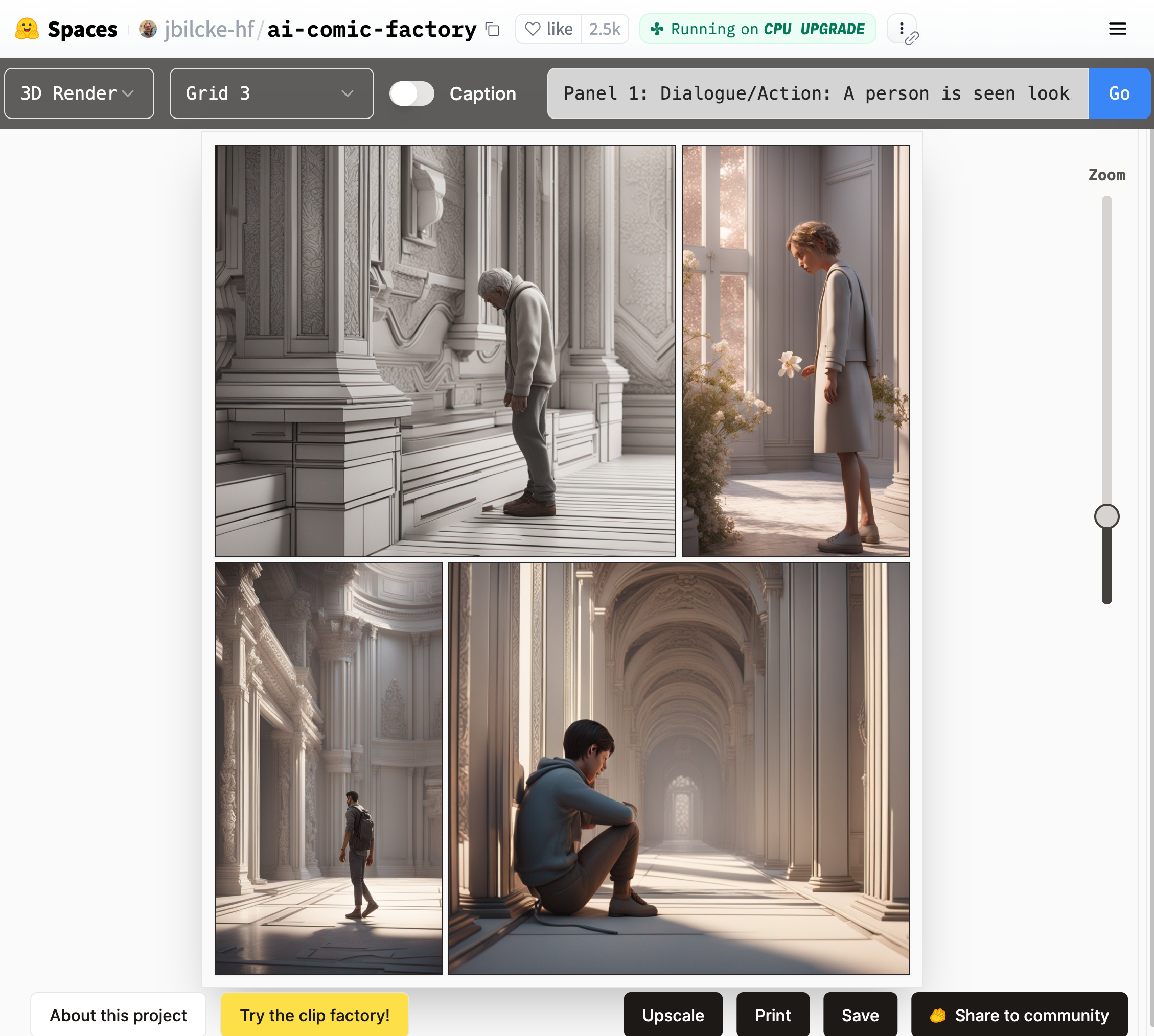The width and height of the screenshot is (1154, 1036).
Task: Toggle the Caption switch
Action: [412, 93]
